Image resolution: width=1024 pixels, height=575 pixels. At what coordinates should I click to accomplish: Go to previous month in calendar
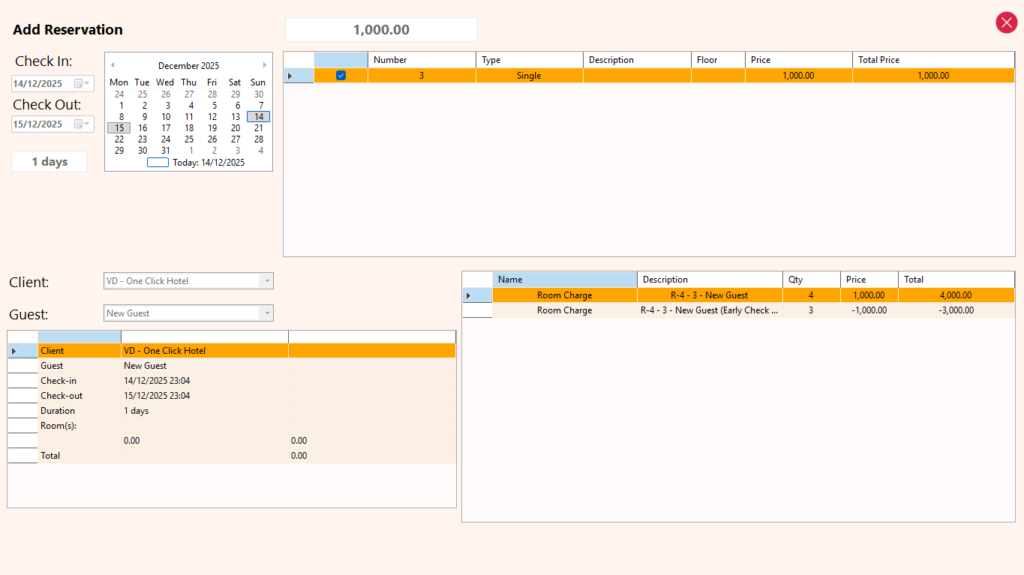pos(113,65)
